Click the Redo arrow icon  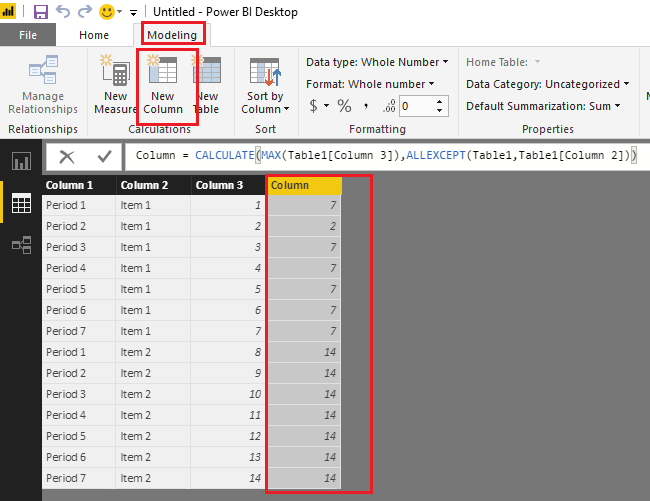coord(85,11)
